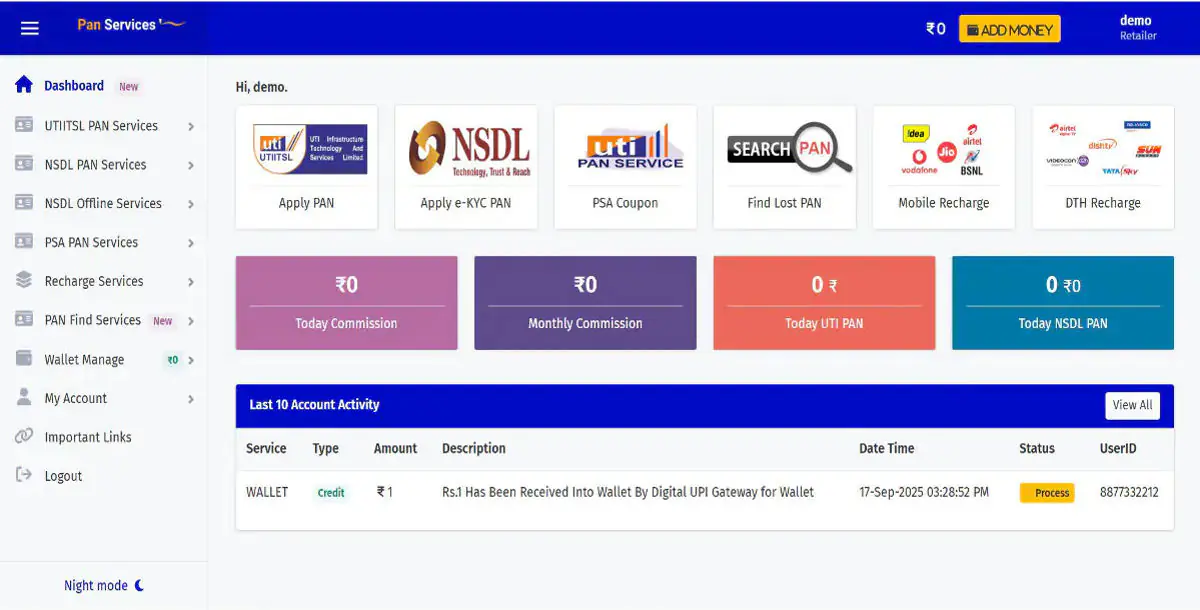This screenshot has height=610, width=1200.
Task: Expand the UTIITSL PAN Services menu
Action: click(x=100, y=125)
